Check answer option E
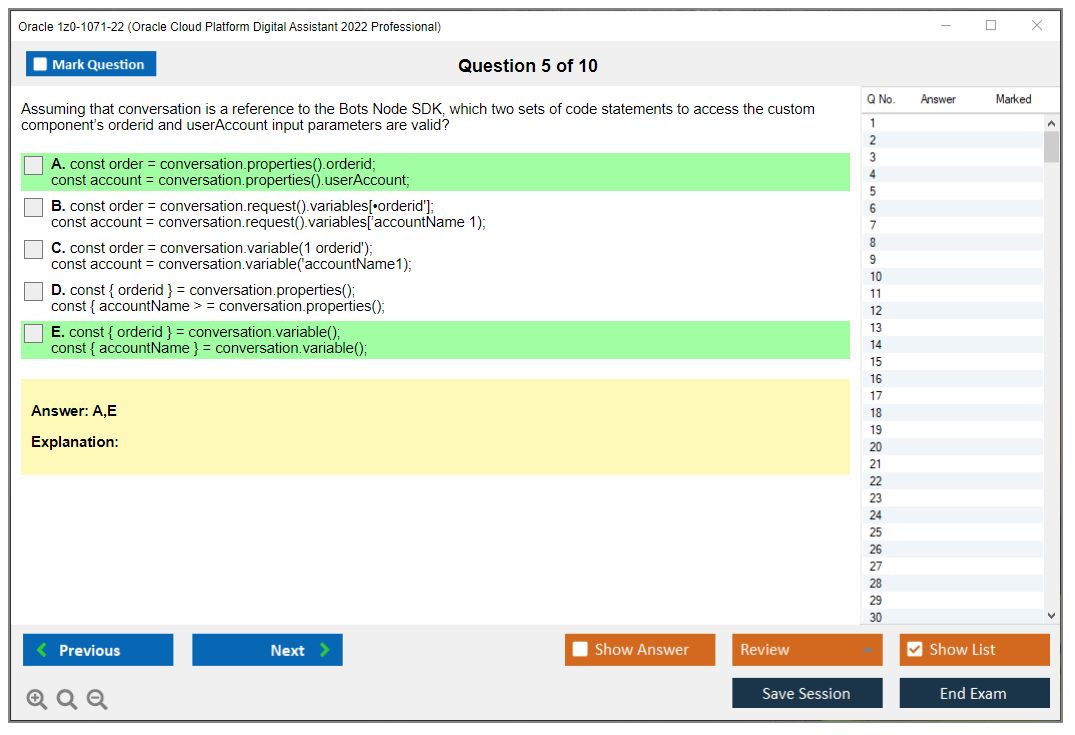Screen dimensions: 1075x735 coord(34,333)
